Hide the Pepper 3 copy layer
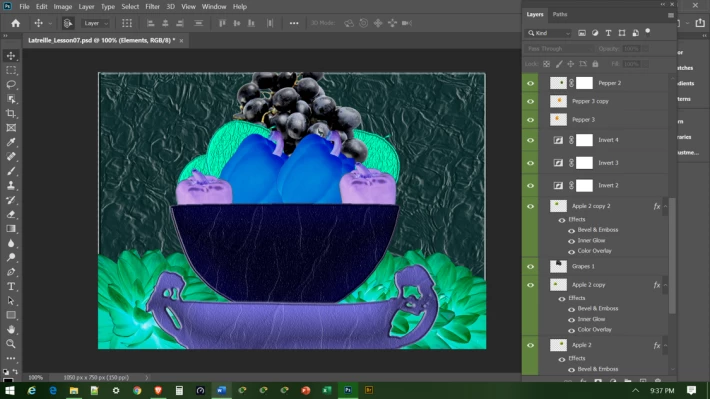This screenshot has width=710, height=399. 530,101
